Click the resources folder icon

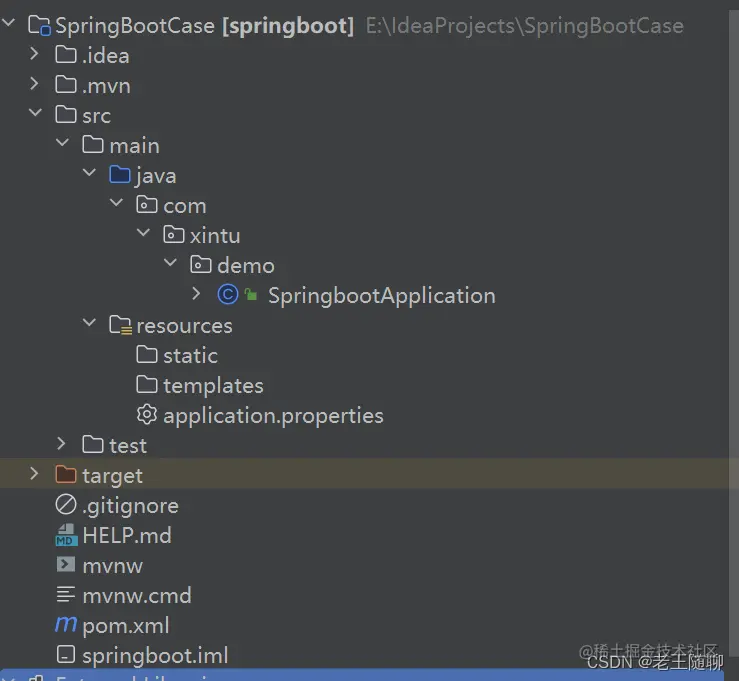coord(120,325)
